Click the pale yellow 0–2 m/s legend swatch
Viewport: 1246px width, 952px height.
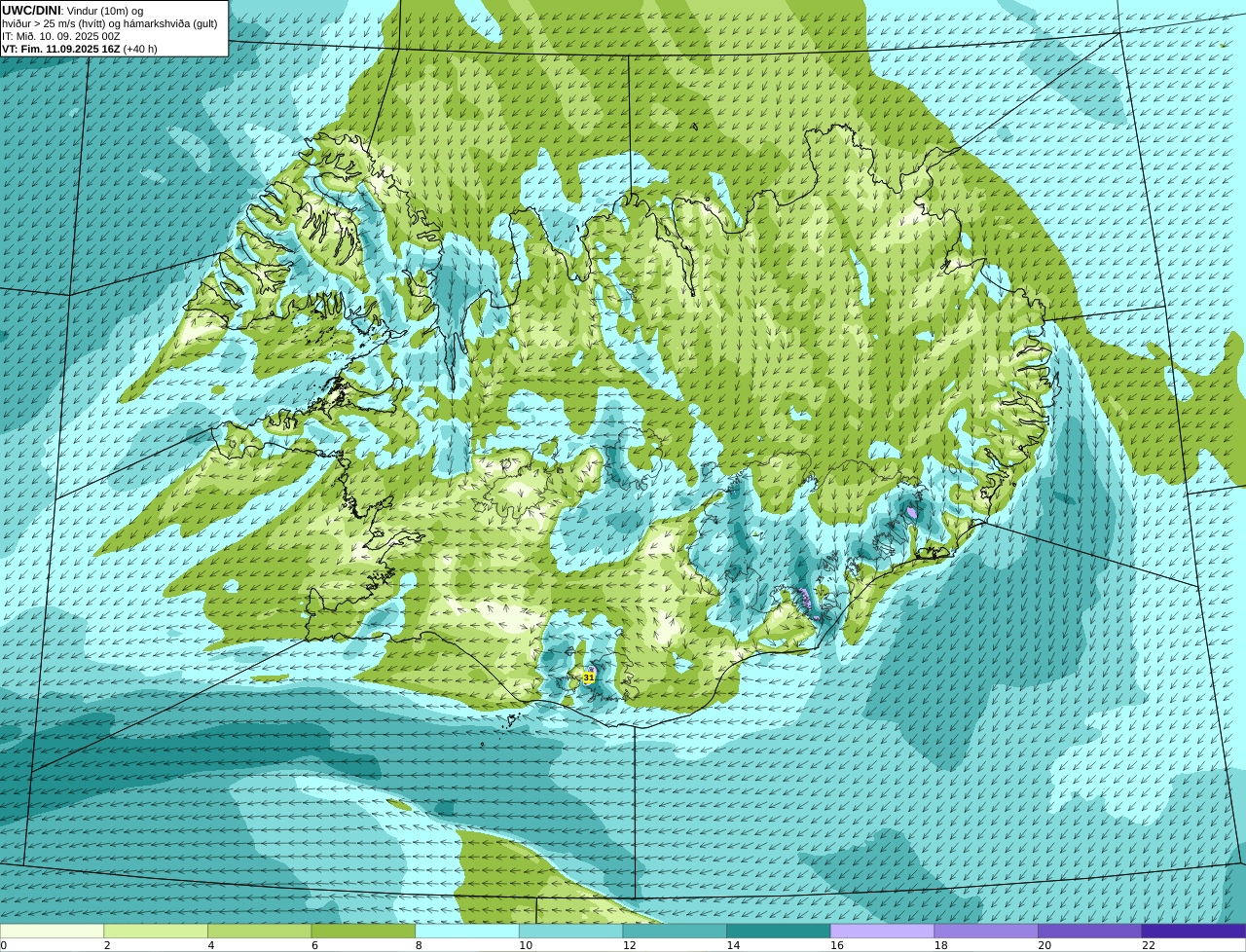point(52,931)
